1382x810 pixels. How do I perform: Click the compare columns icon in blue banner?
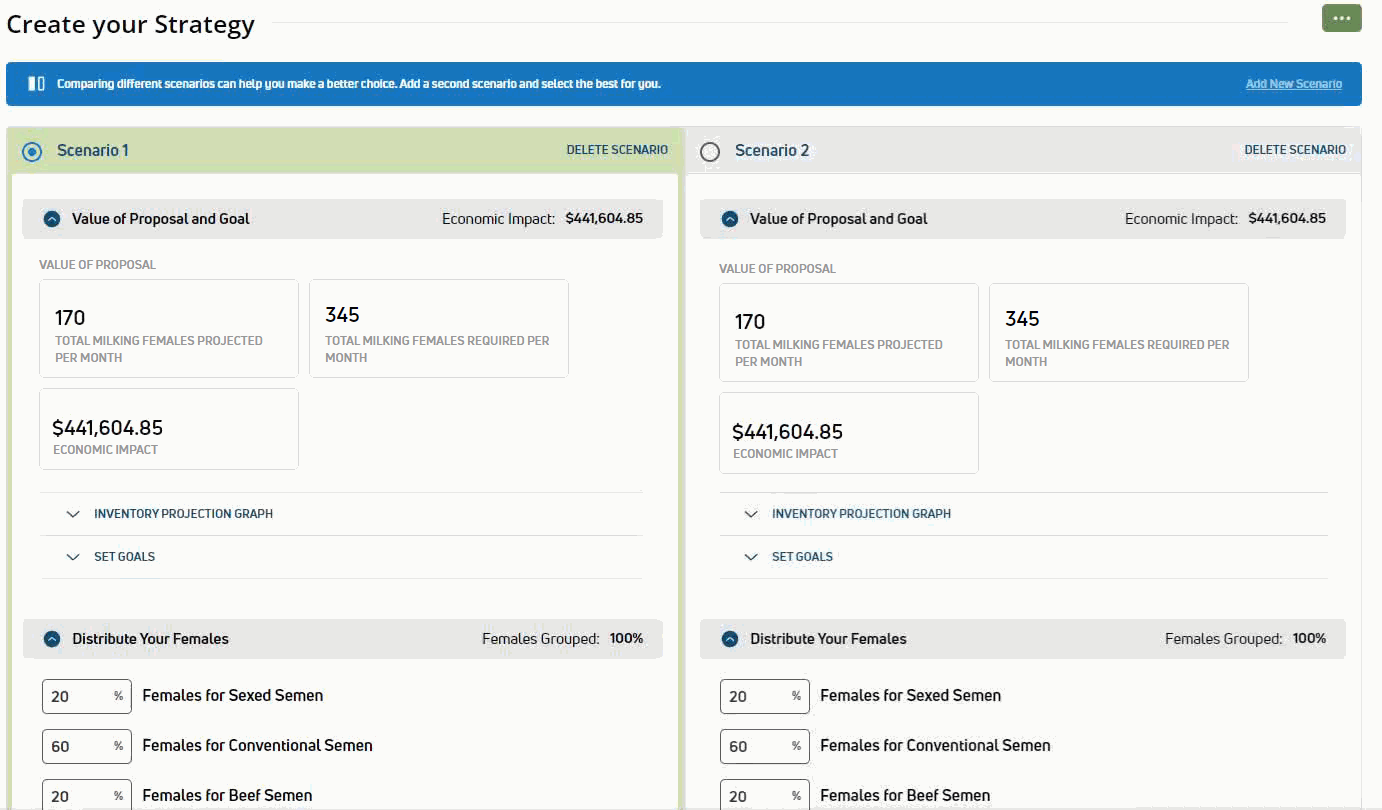(x=36, y=84)
